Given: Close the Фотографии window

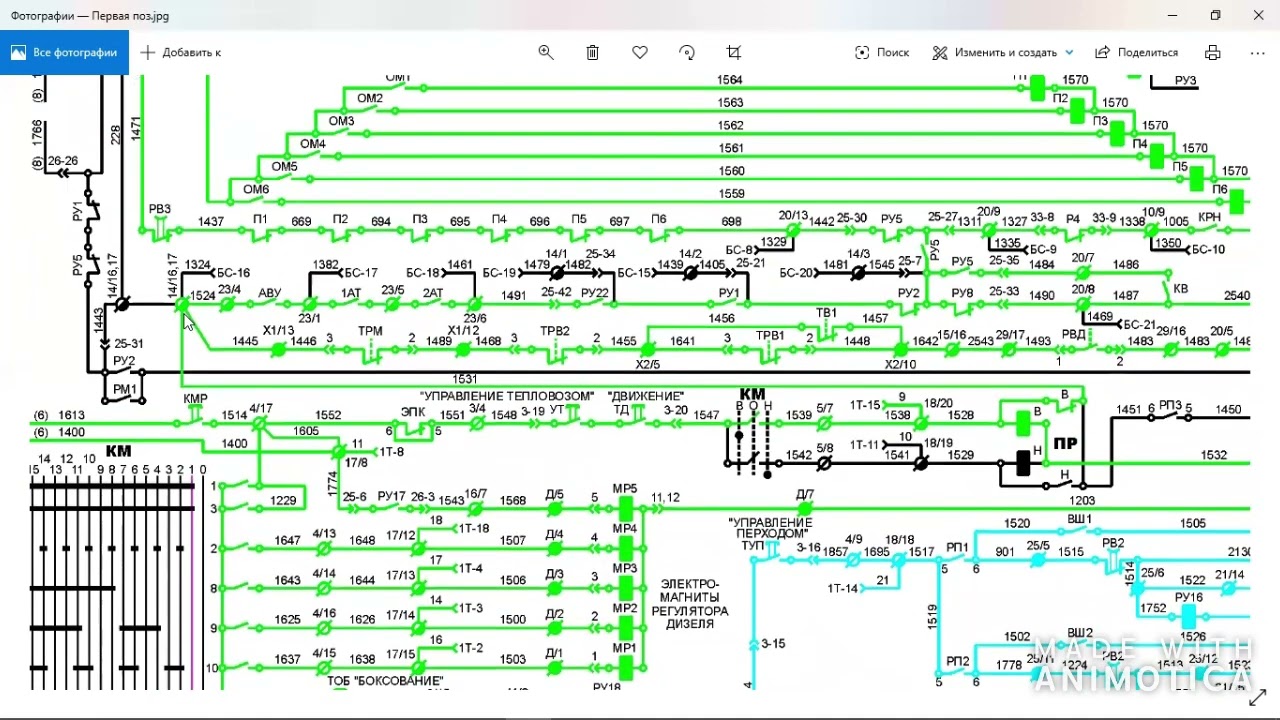Looking at the screenshot, I should coord(1259,15).
